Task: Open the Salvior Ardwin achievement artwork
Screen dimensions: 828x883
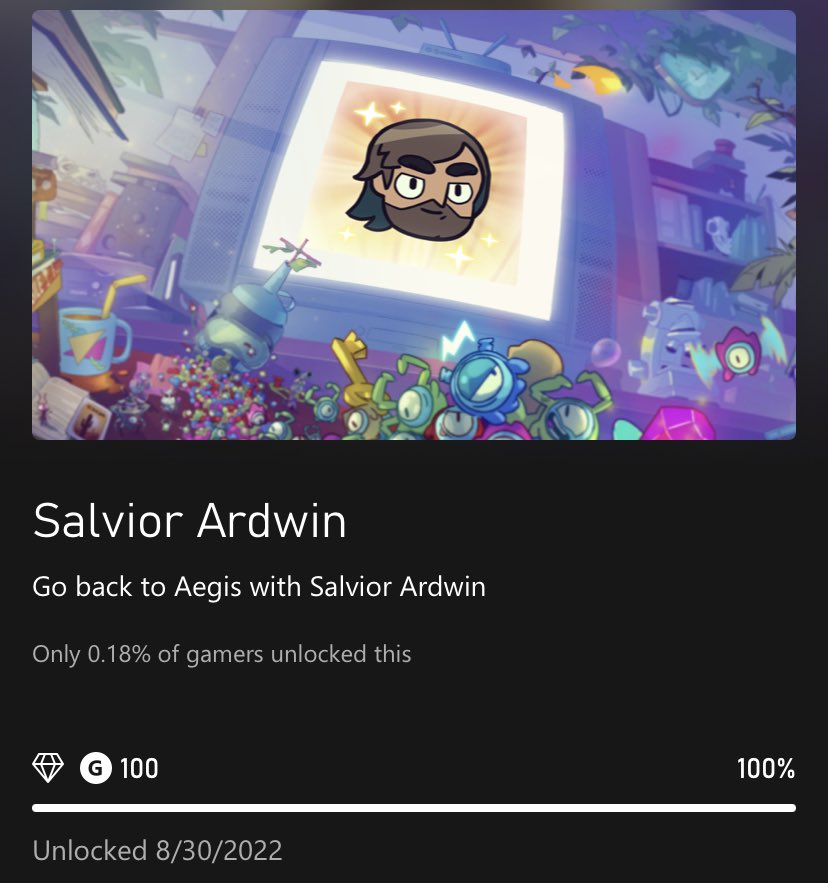Action: click(x=414, y=225)
